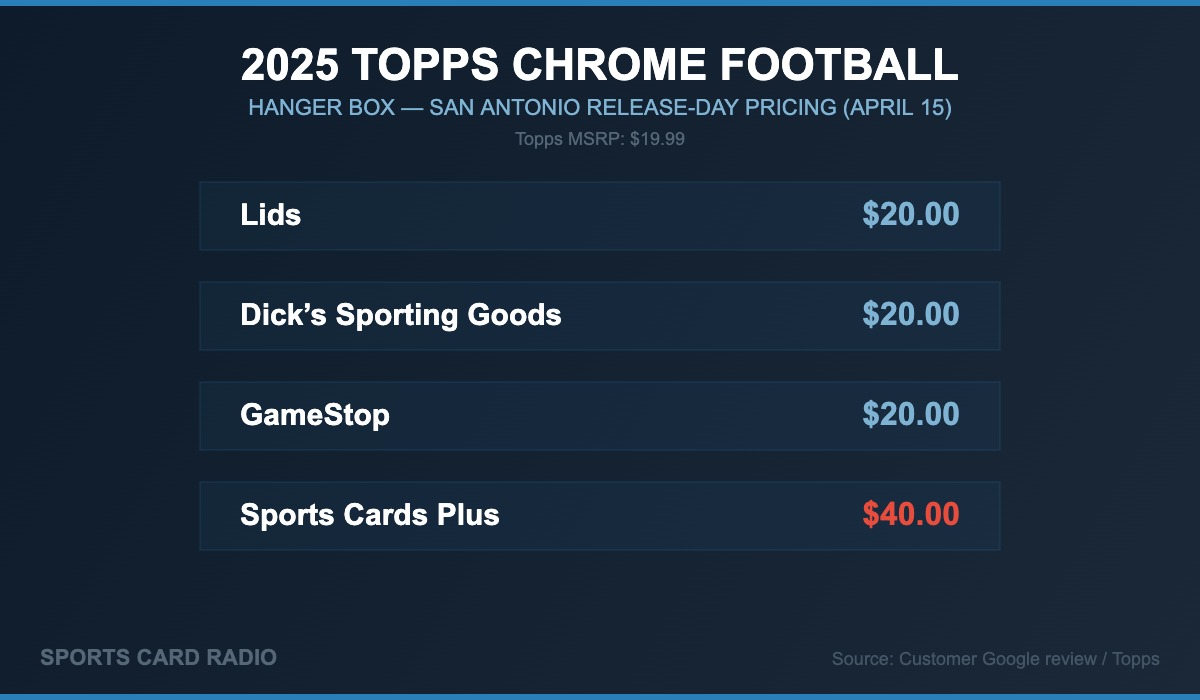
Task: Click the "2025 Topps Chrome Football" headline
Action: (x=600, y=65)
